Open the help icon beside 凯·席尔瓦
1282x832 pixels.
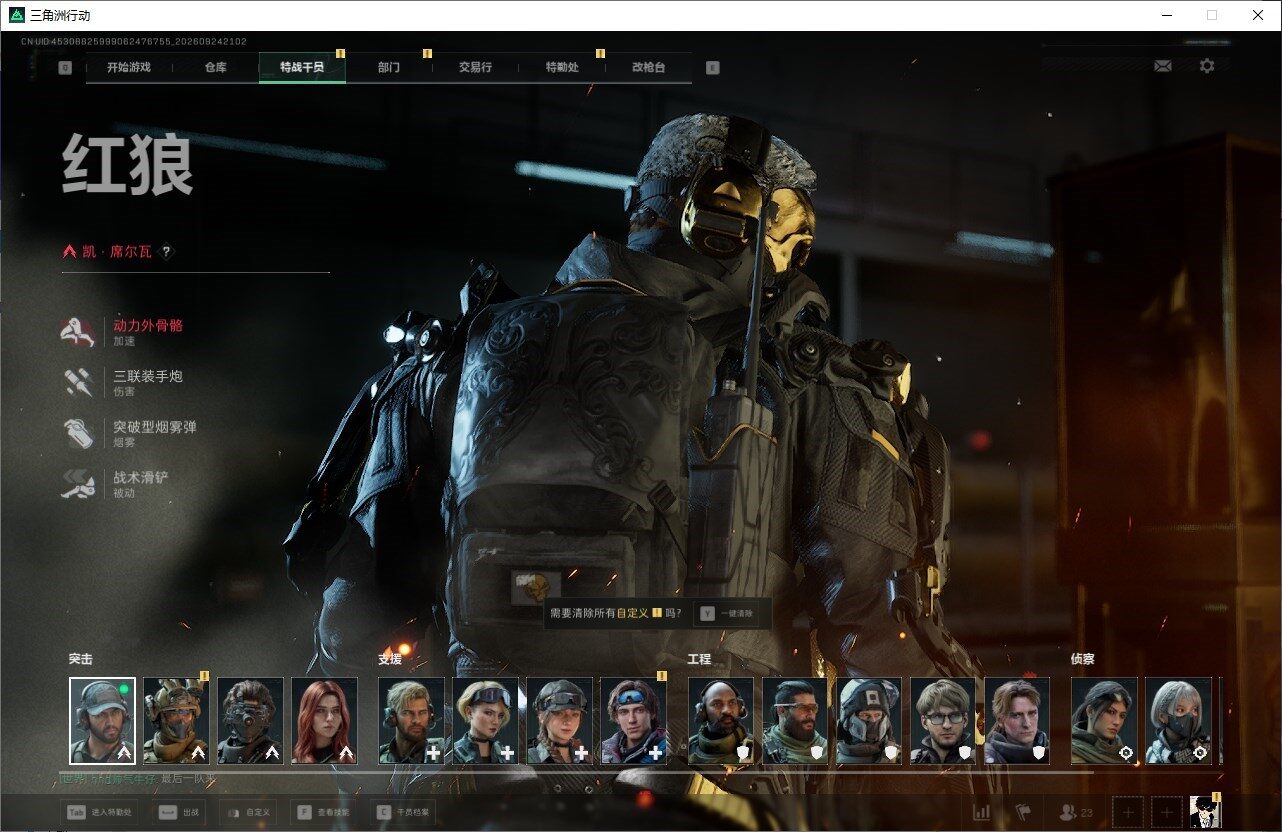point(167,252)
